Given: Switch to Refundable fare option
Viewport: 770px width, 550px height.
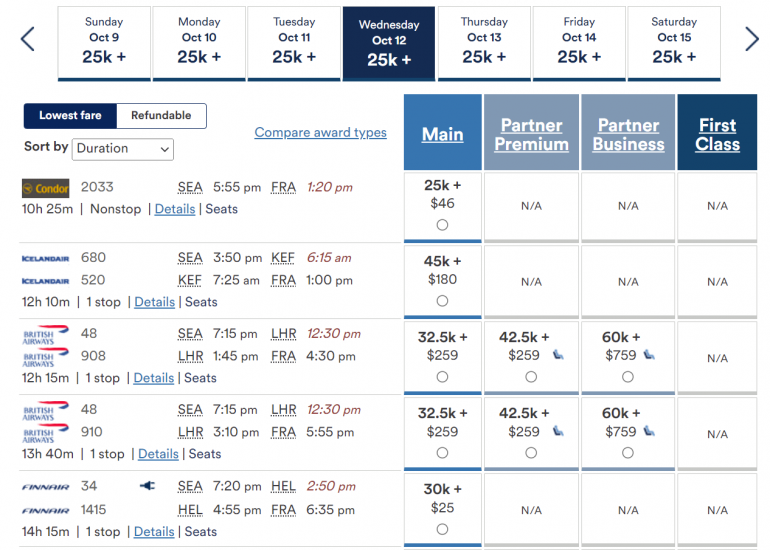Looking at the screenshot, I should 161,116.
